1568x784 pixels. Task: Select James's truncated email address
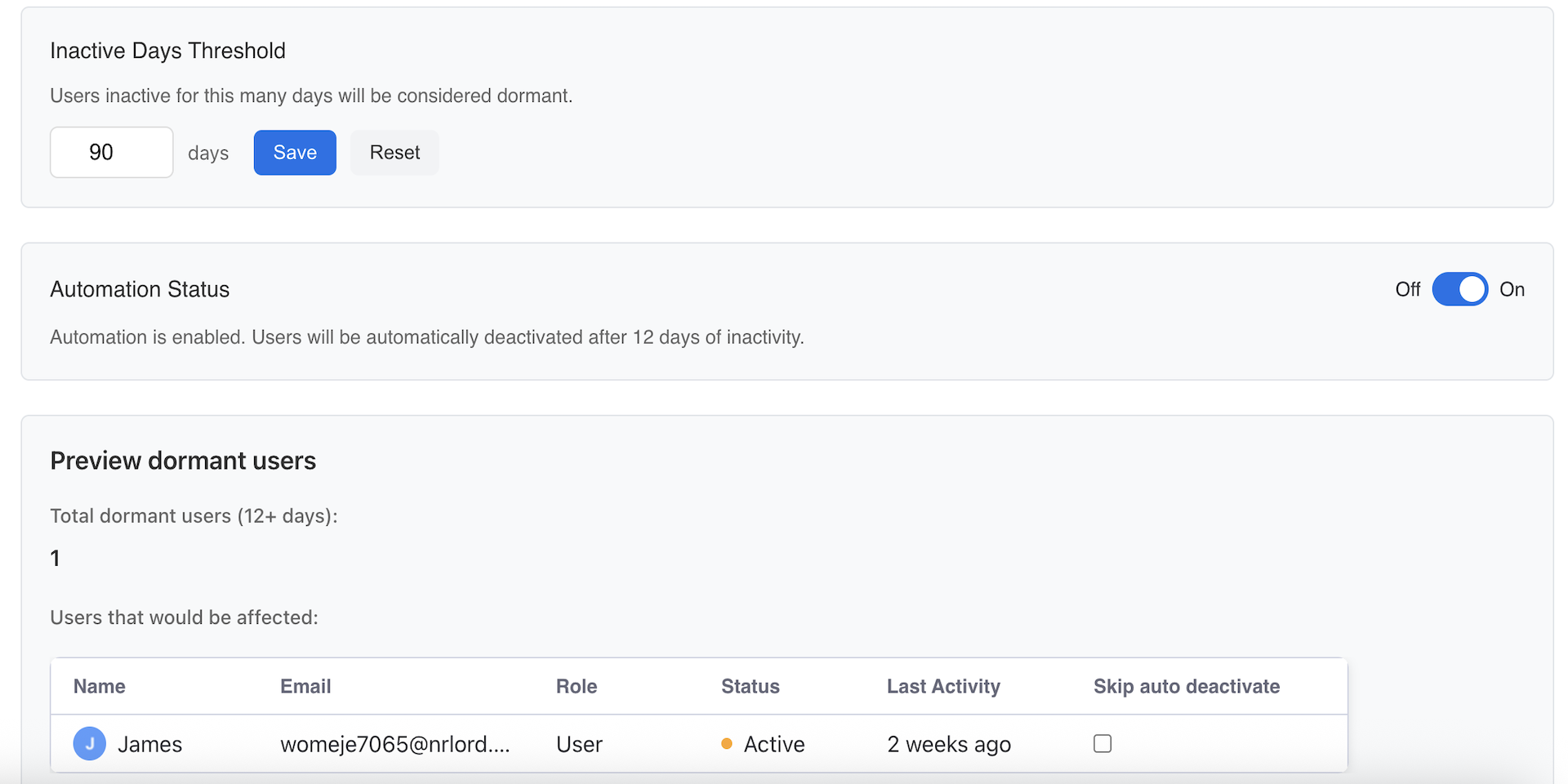(394, 744)
